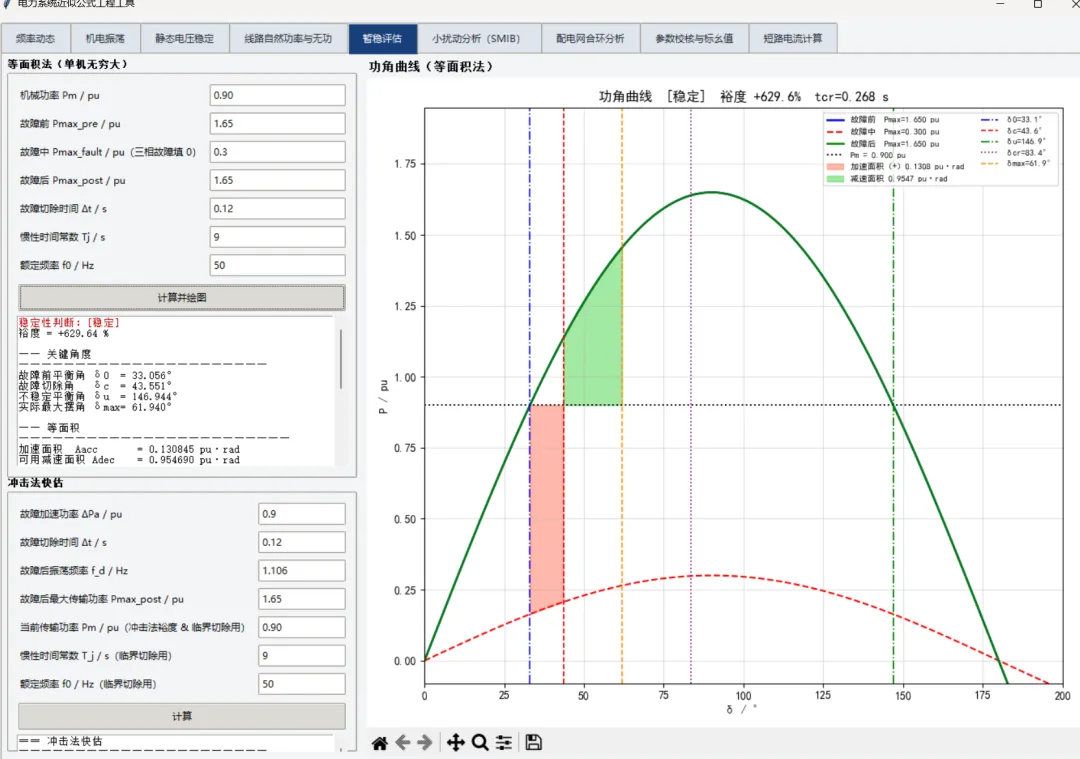Viewport: 1080px width, 759px height.
Task: Switch to the 线路自然功率与无功 tab
Action: [x=289, y=39]
